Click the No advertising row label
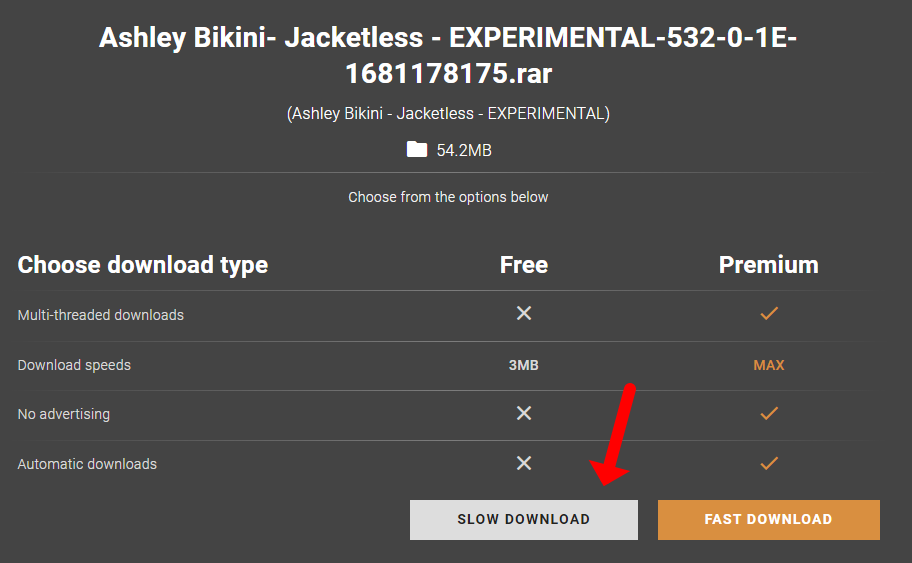 click(64, 414)
